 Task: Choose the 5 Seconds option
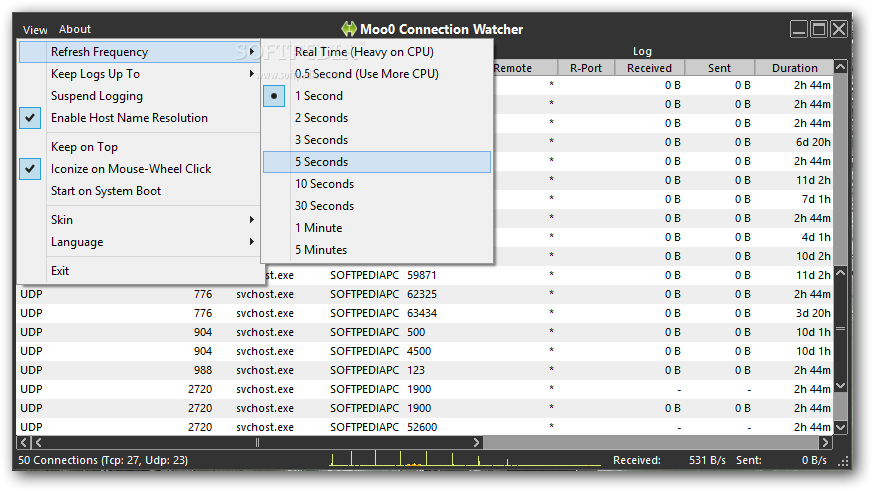click(x=377, y=161)
